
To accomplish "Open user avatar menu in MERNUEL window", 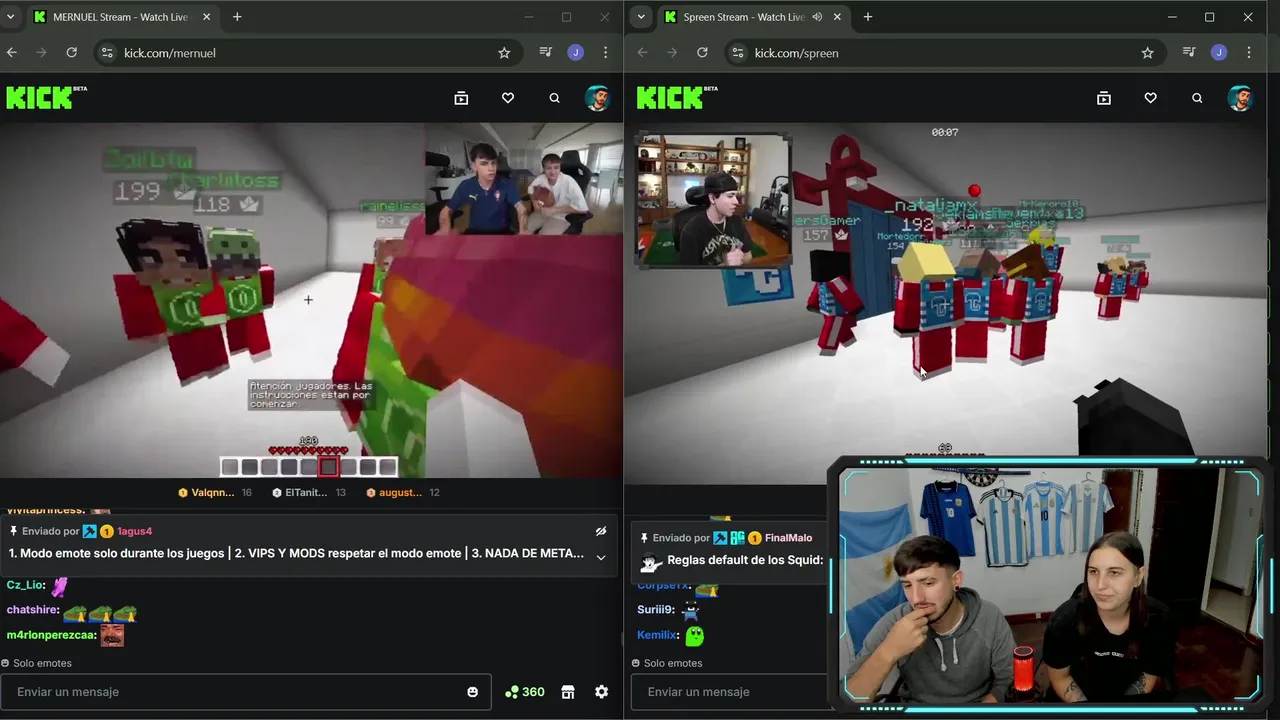I will (x=598, y=98).
